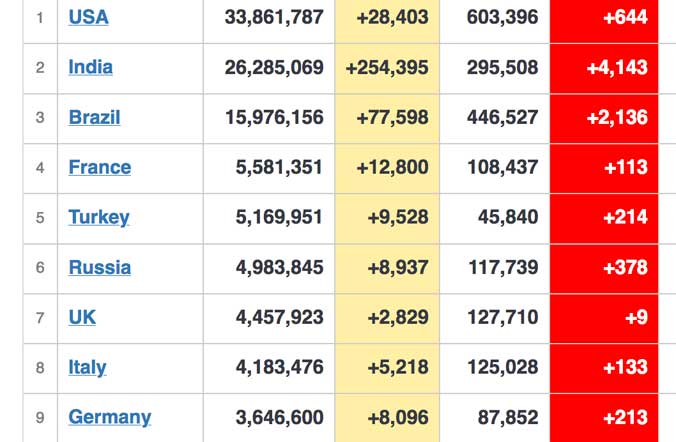676x442 pixels.
Task: Select India new cases cell +254,395
Action: [387, 68]
